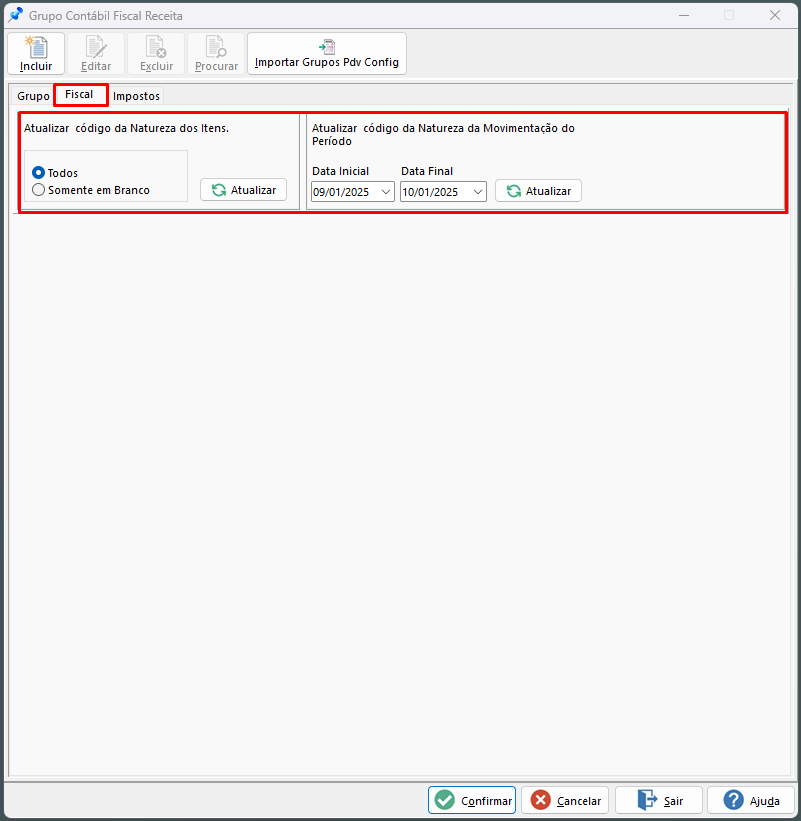The height and width of the screenshot is (821, 801).
Task: Expand the Data Final date dropdown arrow
Action: 478,192
